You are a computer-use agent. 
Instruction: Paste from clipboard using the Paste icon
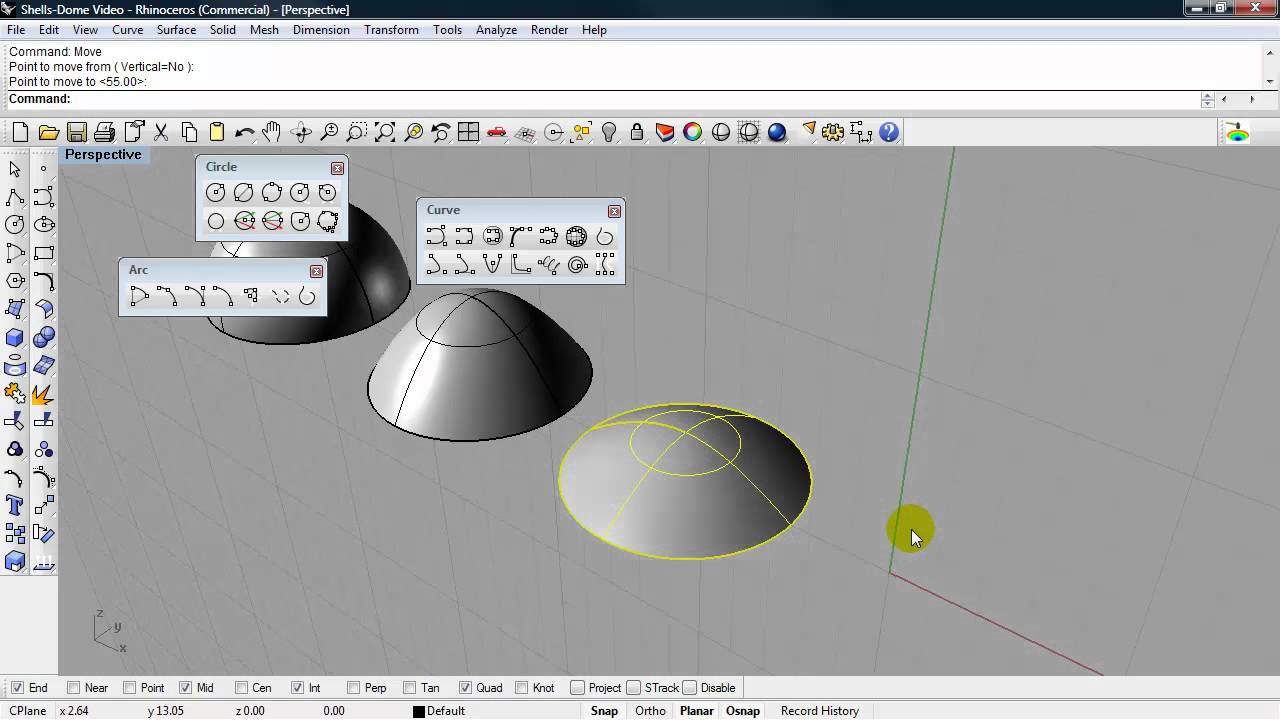[216, 132]
